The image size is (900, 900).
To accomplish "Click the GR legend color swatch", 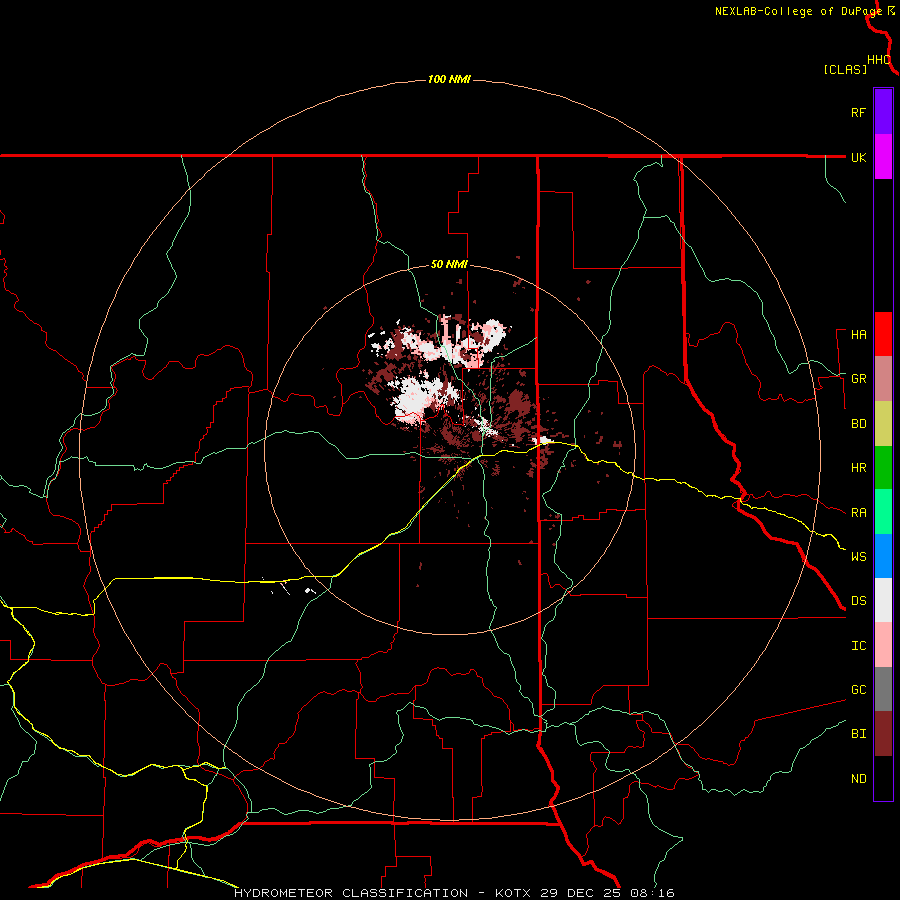I will click(x=883, y=379).
